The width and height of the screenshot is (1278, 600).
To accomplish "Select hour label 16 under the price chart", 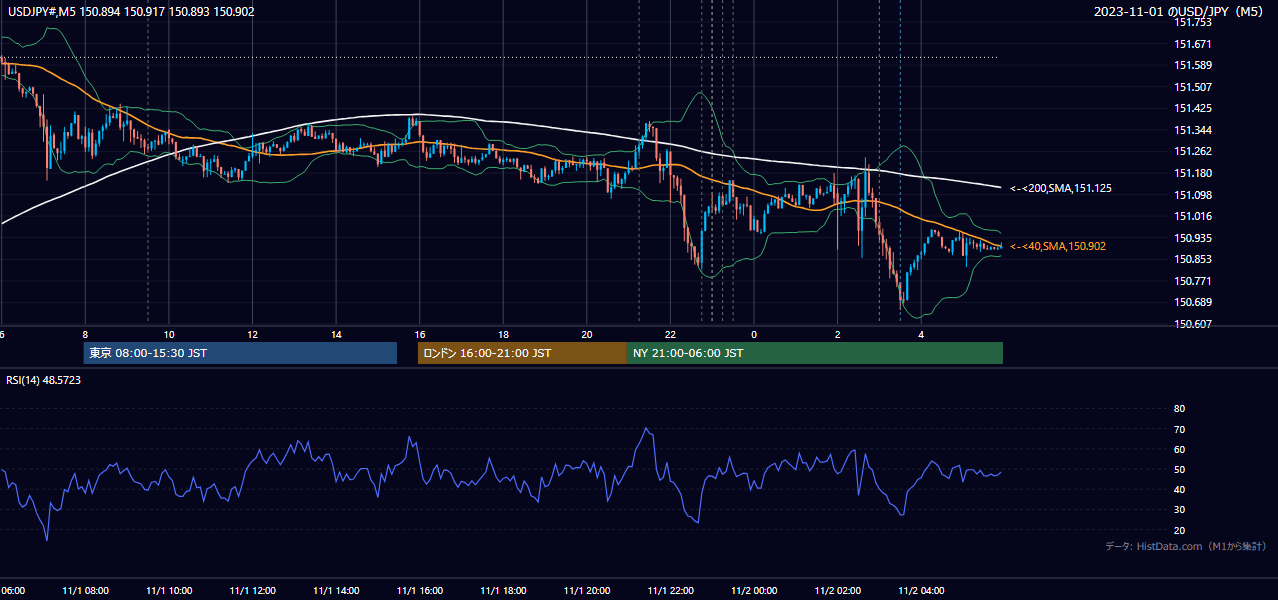I will pyautogui.click(x=419, y=334).
